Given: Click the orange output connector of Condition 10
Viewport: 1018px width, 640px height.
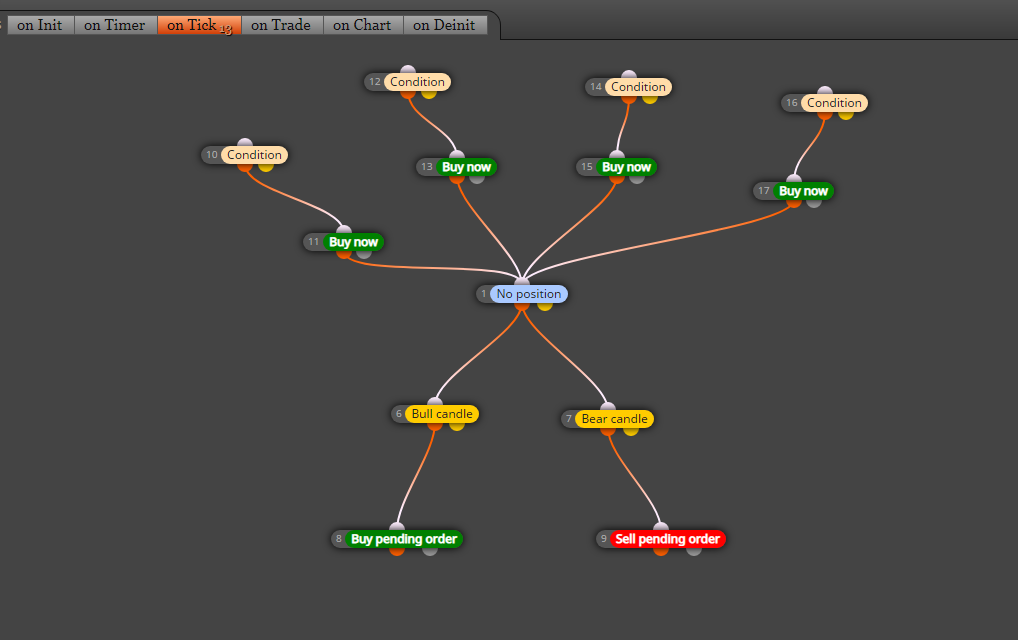Looking at the screenshot, I should (245, 167).
